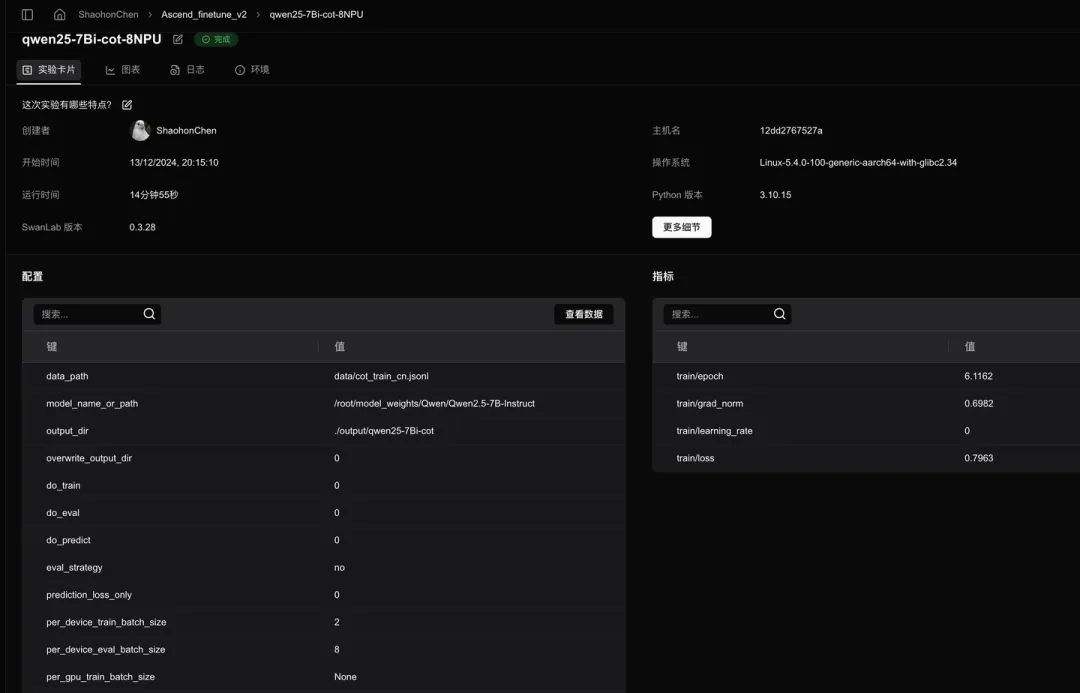This screenshot has height=693, width=1080.
Task: Edit experiment name with pencil icon
Action: (178, 39)
